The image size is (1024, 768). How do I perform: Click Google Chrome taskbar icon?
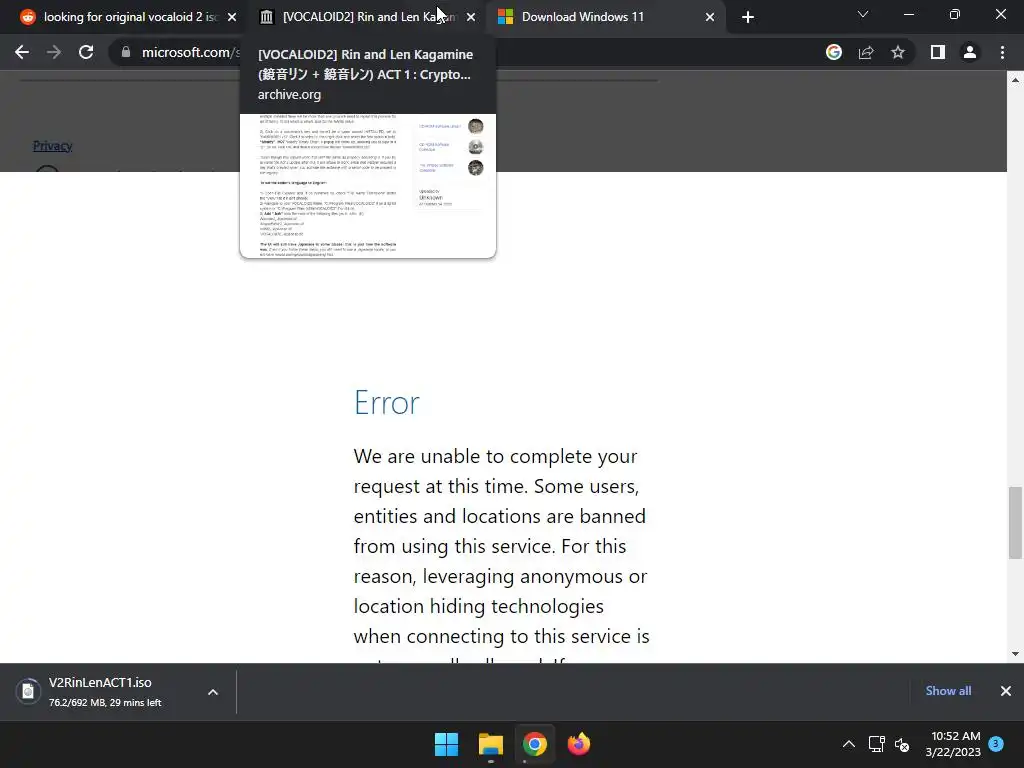(x=534, y=744)
